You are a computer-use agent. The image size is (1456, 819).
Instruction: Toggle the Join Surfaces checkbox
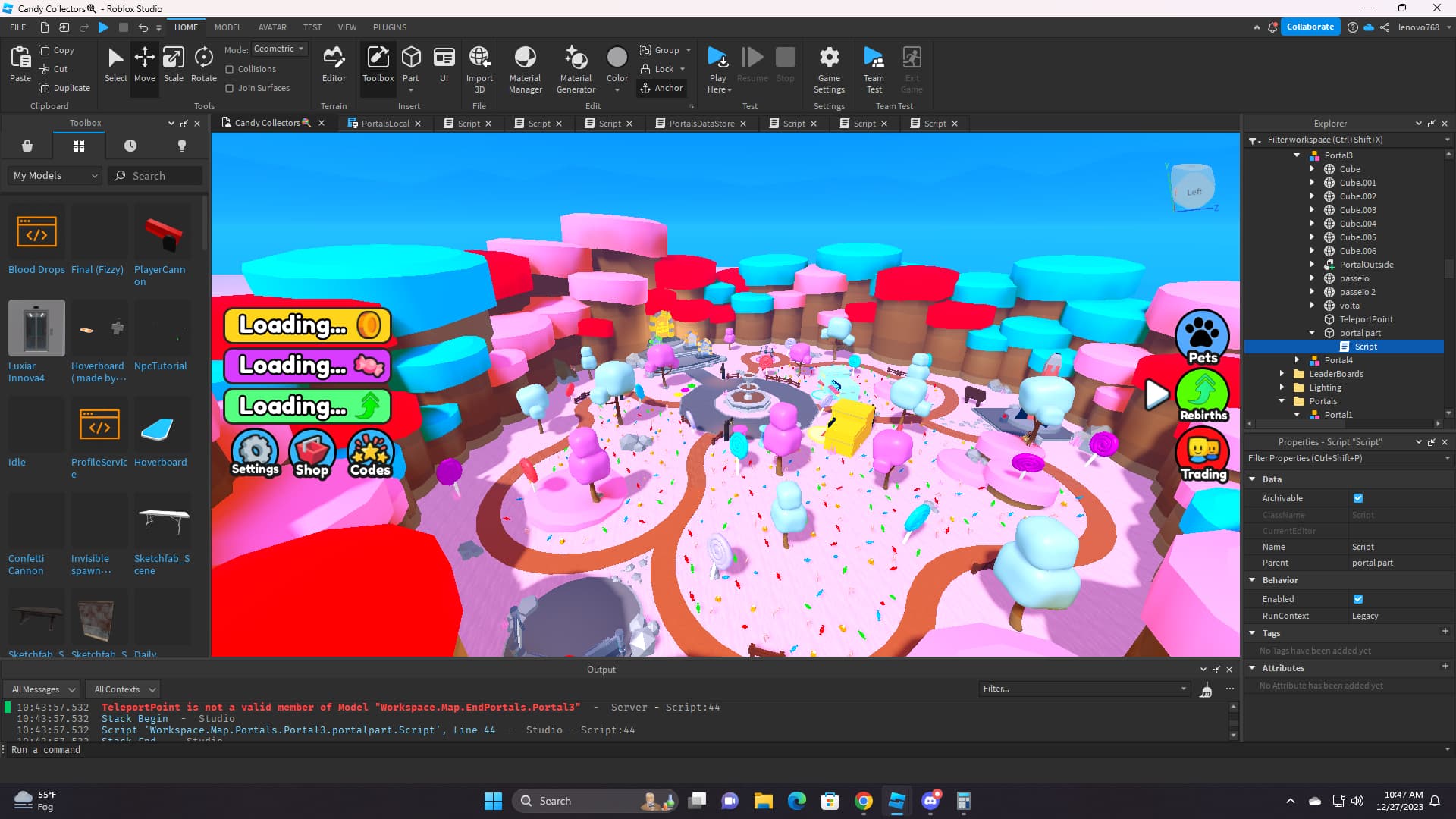tap(230, 88)
